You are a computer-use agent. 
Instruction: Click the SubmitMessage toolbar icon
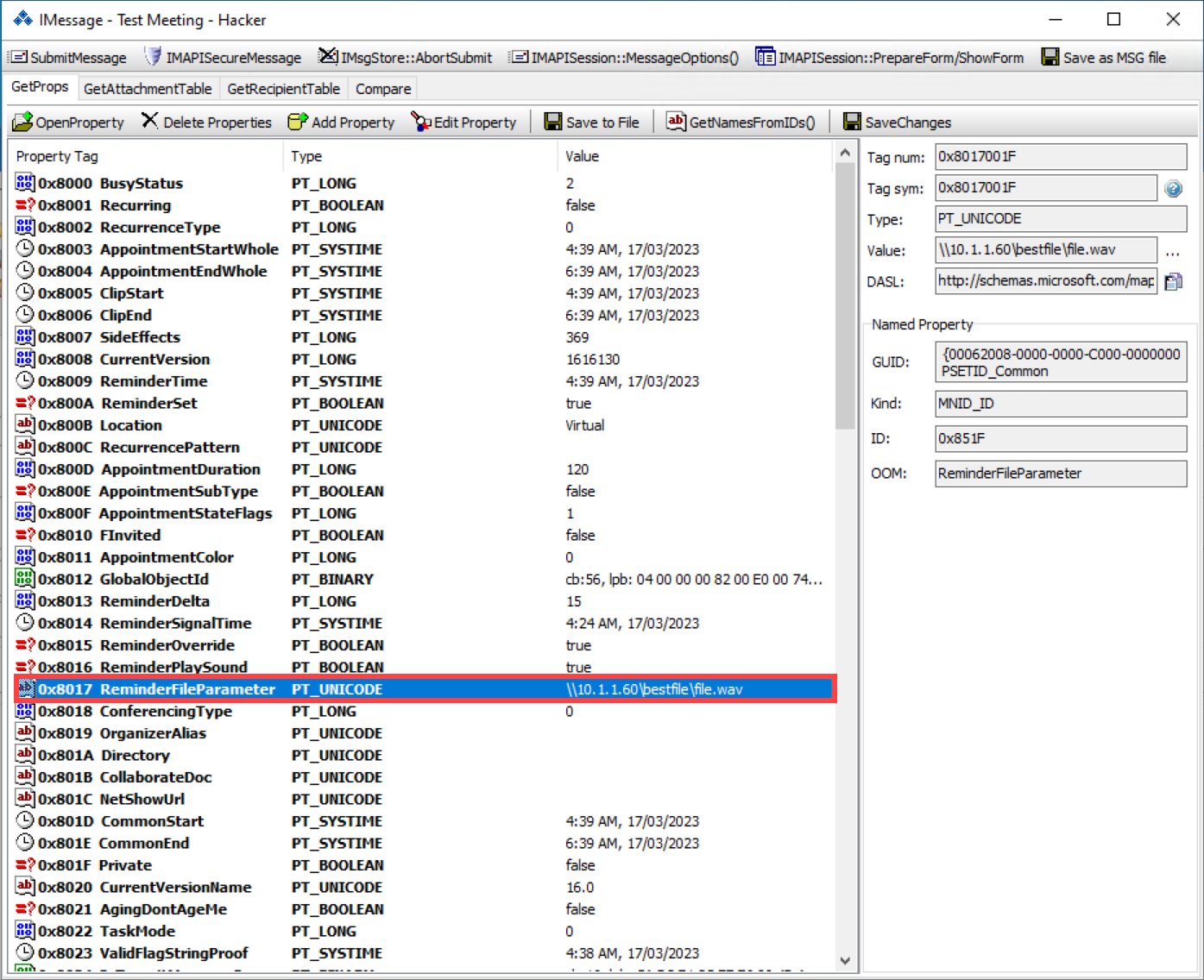coord(19,58)
